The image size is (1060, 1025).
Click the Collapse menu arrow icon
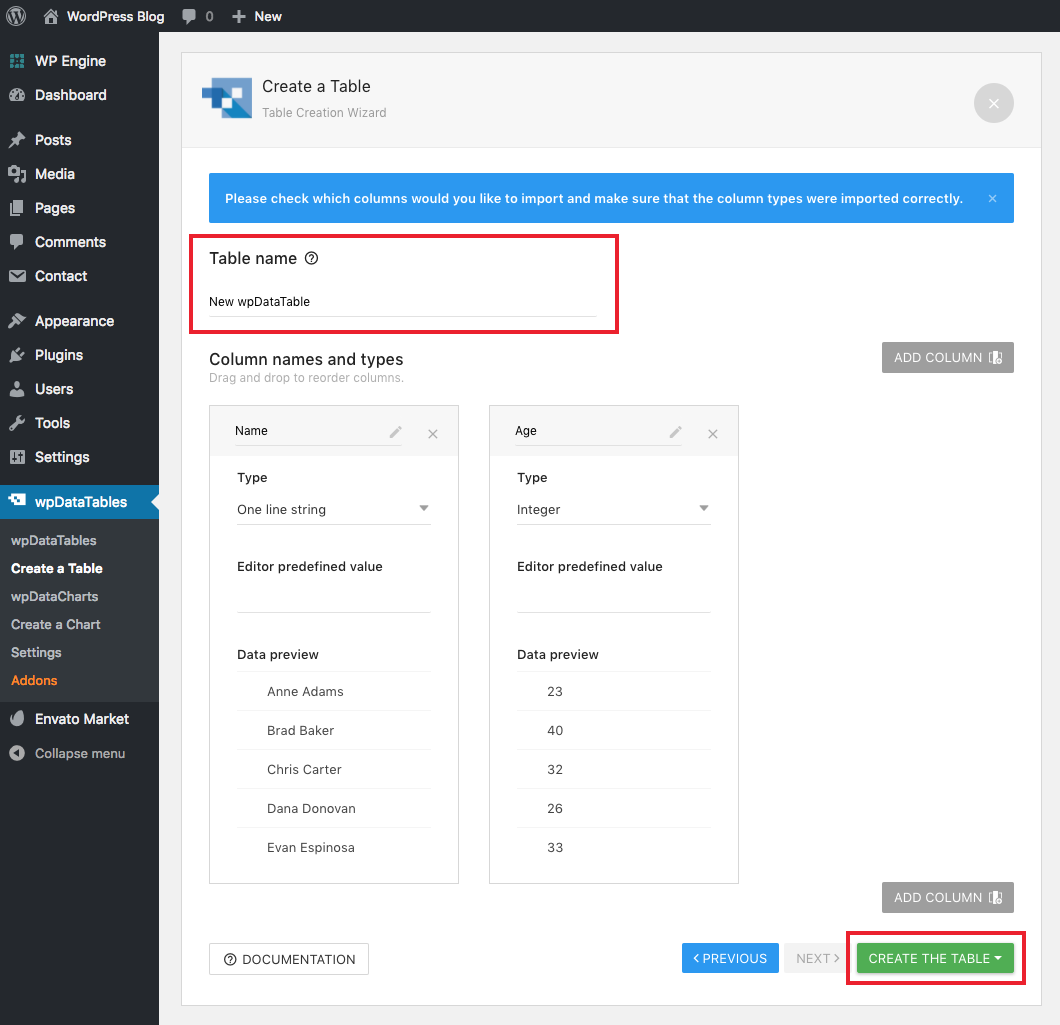point(17,753)
